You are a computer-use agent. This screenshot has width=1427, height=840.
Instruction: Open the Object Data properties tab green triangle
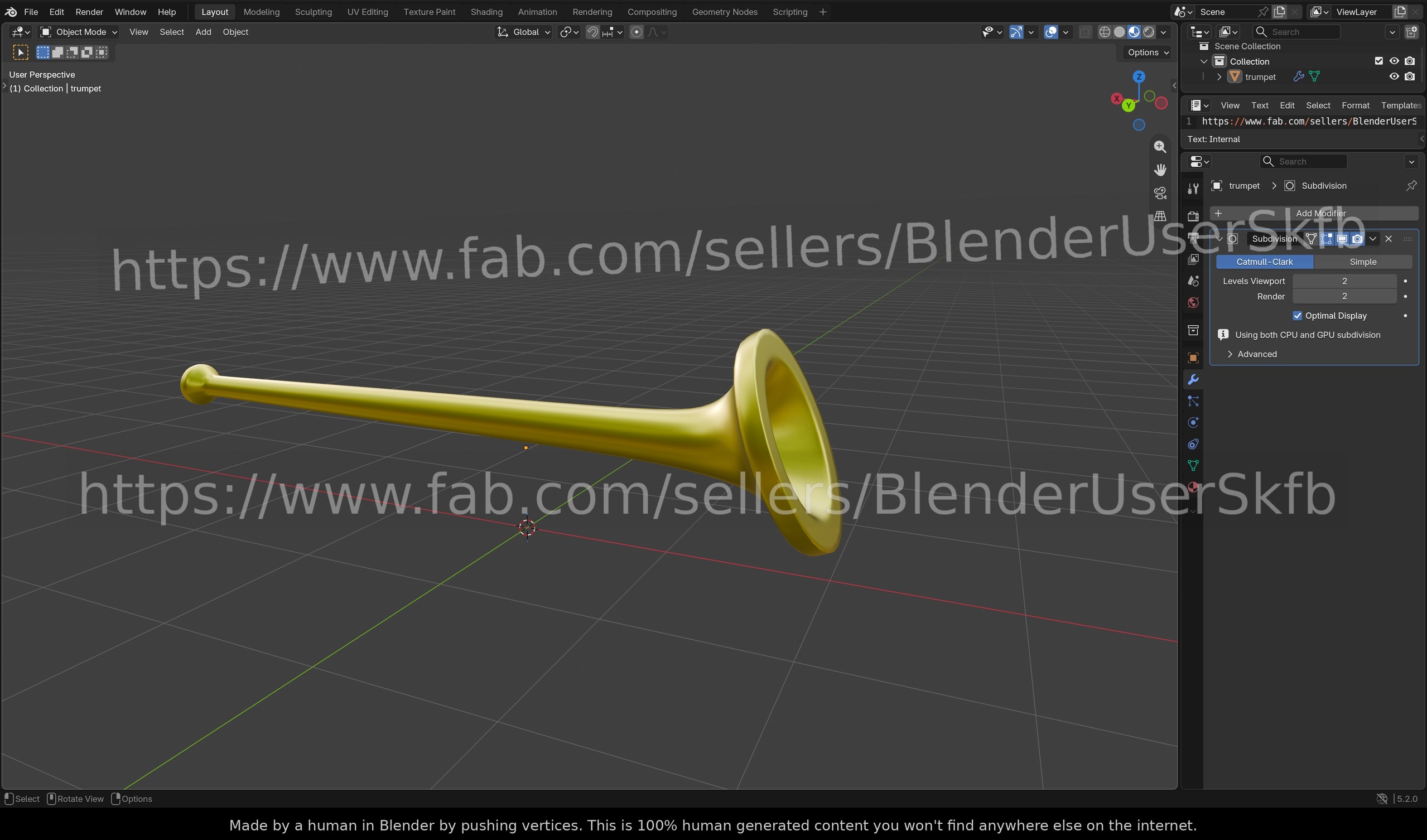pyautogui.click(x=1193, y=465)
